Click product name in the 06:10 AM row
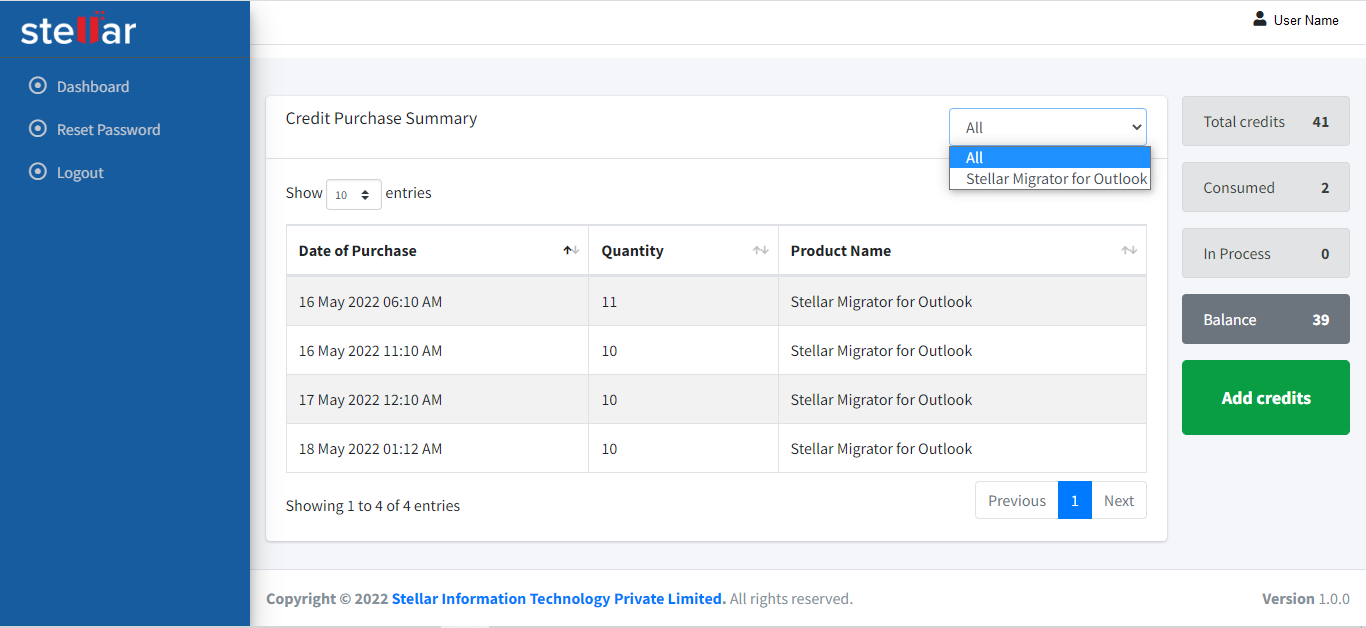The image size is (1366, 628). pos(962,302)
